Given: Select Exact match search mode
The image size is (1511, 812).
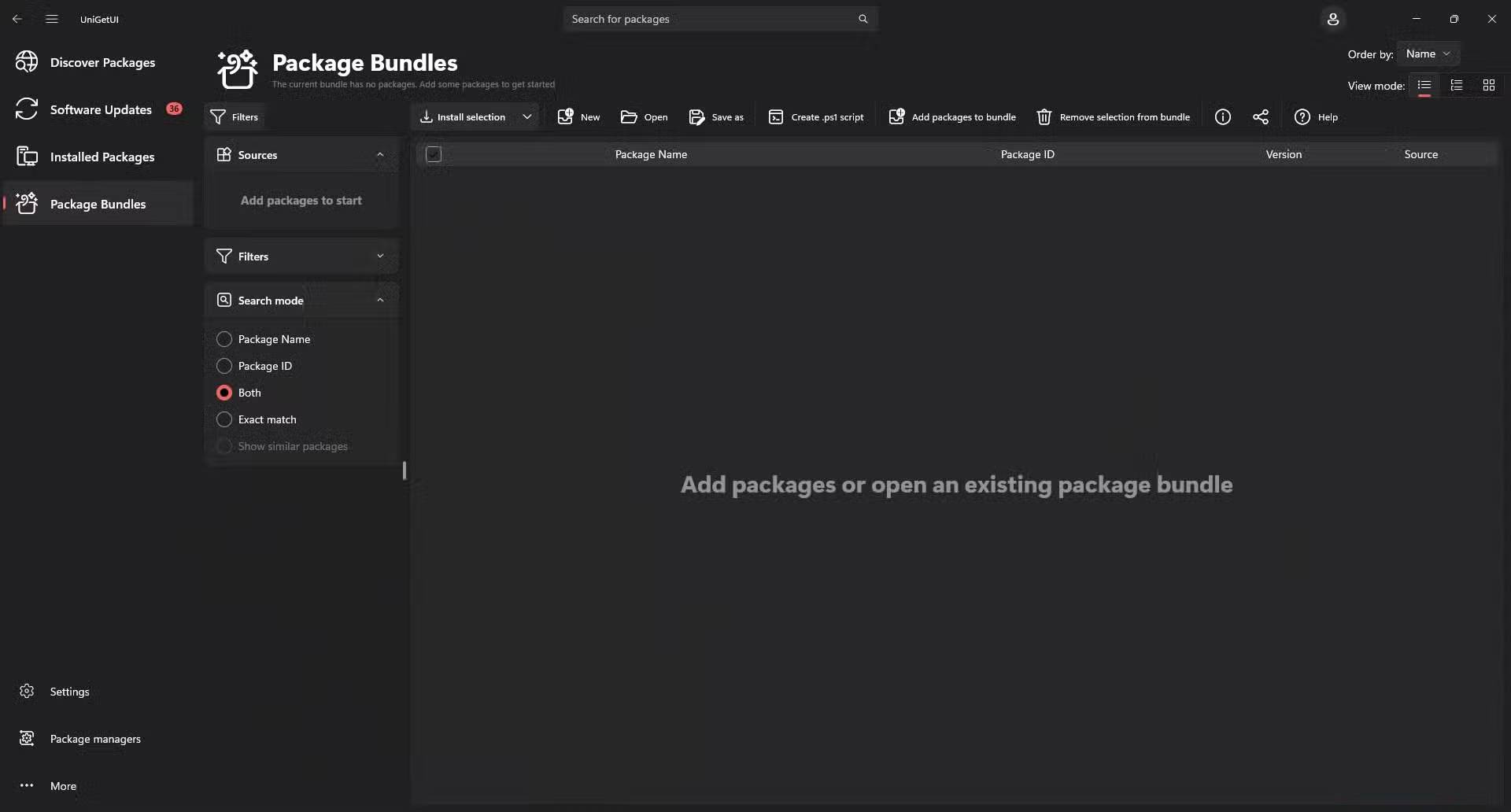Looking at the screenshot, I should click(x=257, y=419).
